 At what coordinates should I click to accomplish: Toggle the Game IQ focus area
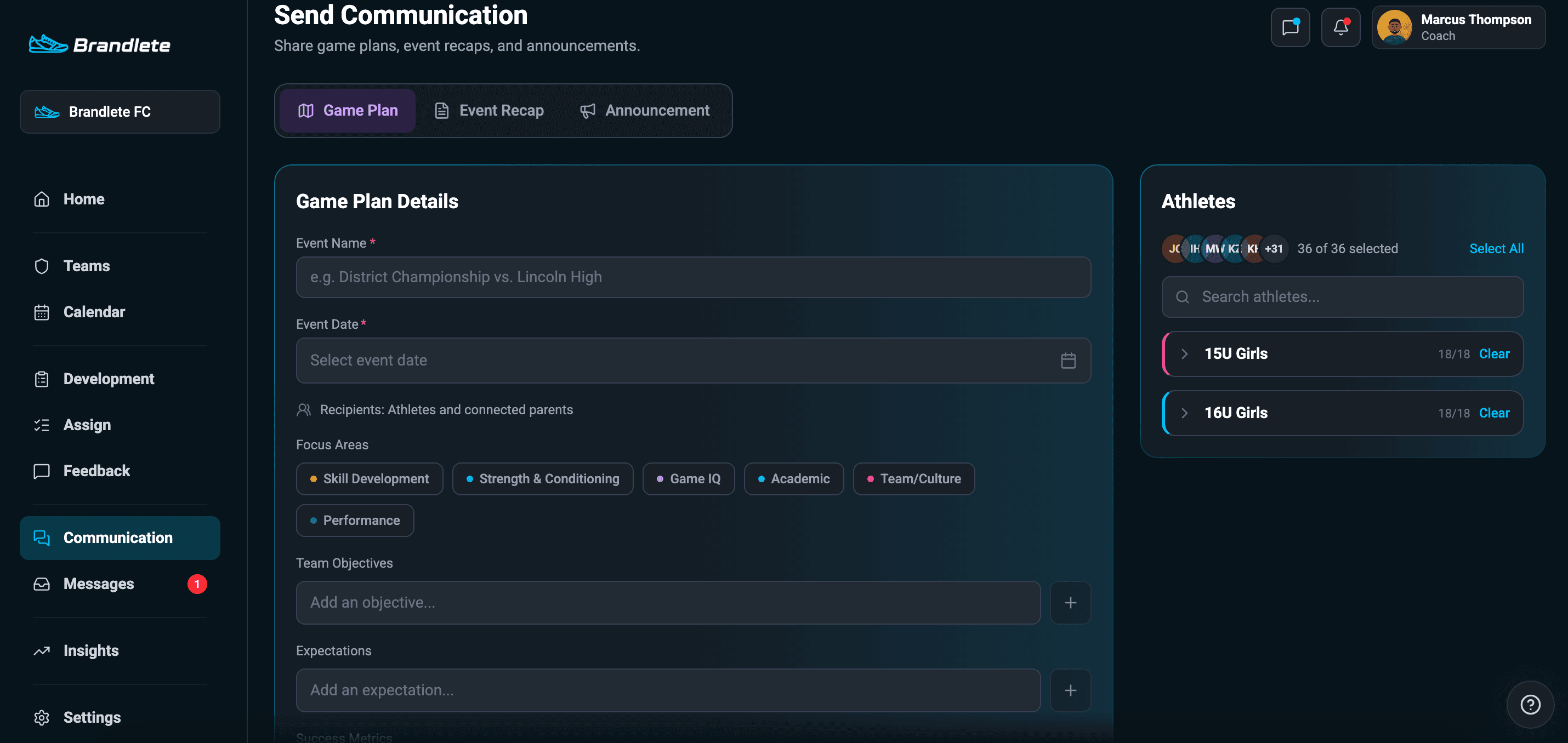pyautogui.click(x=689, y=479)
